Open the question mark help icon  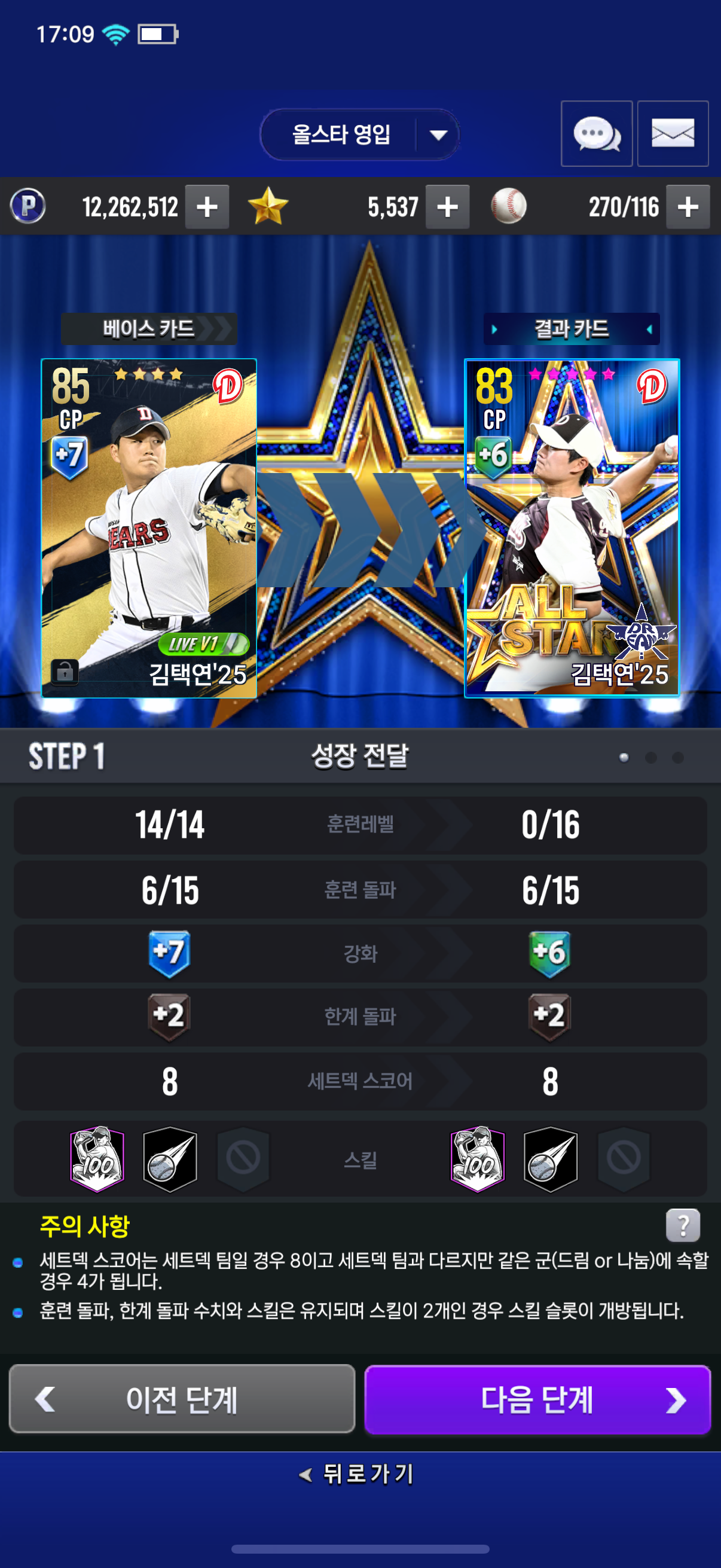[683, 1225]
